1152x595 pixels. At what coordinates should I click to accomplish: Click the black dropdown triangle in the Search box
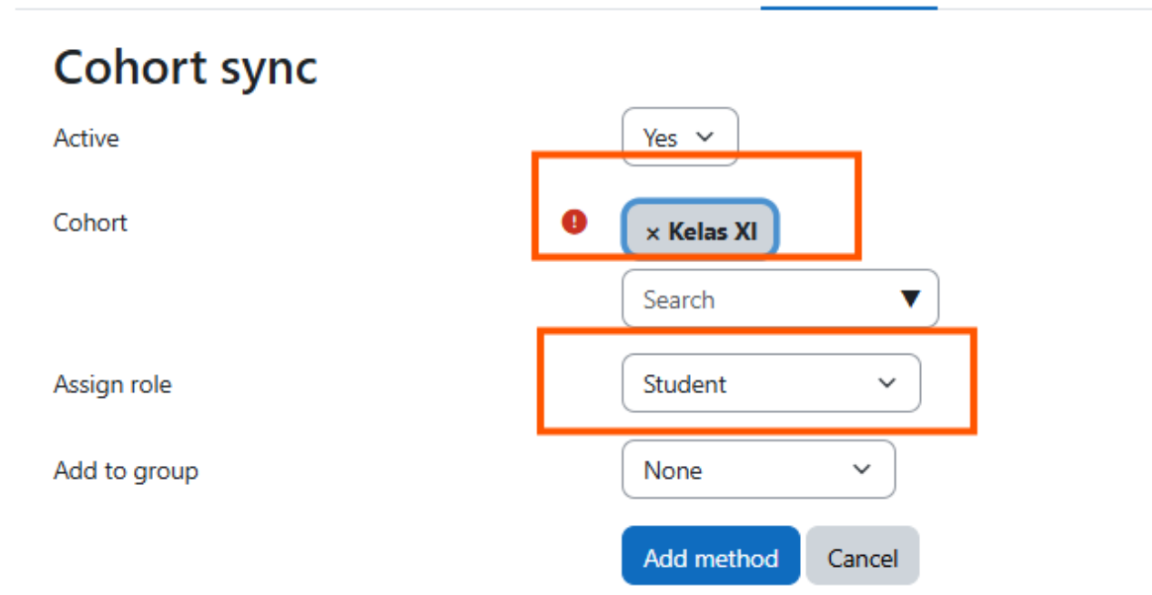911,299
